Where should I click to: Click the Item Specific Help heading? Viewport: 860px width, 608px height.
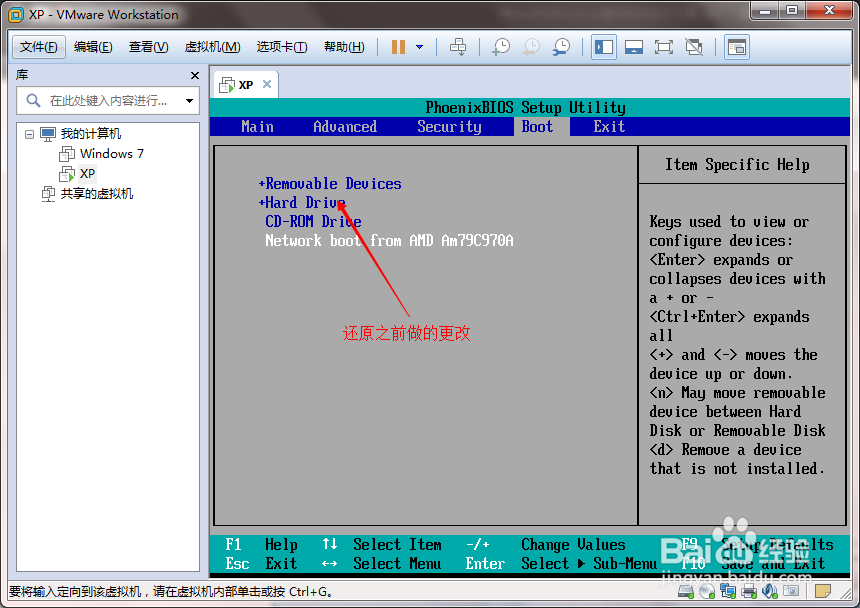[737, 164]
